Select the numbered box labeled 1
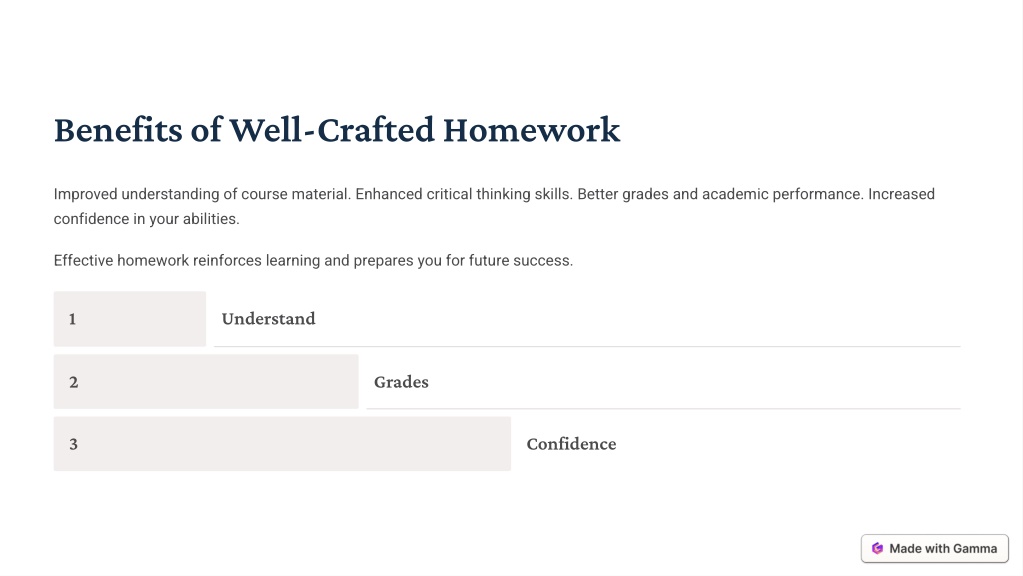 pyautogui.click(x=130, y=319)
